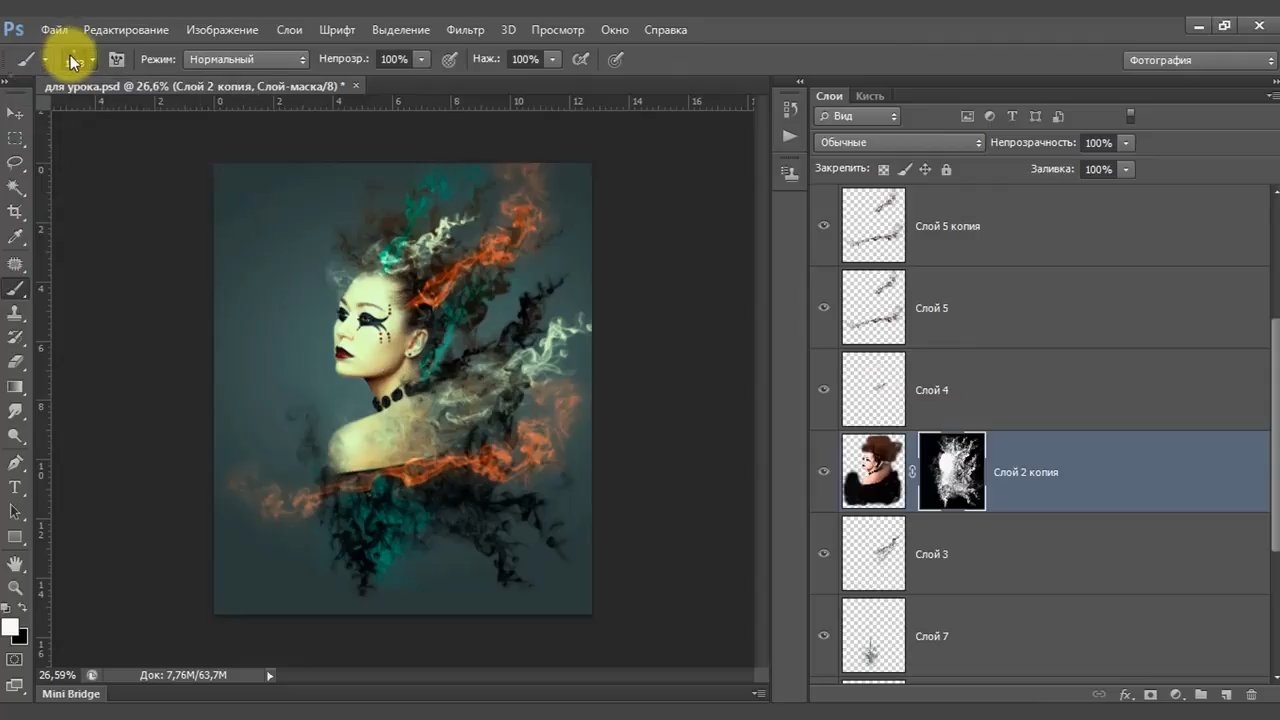The height and width of the screenshot is (720, 1280).
Task: Hide layer Слой 7
Action: [824, 636]
